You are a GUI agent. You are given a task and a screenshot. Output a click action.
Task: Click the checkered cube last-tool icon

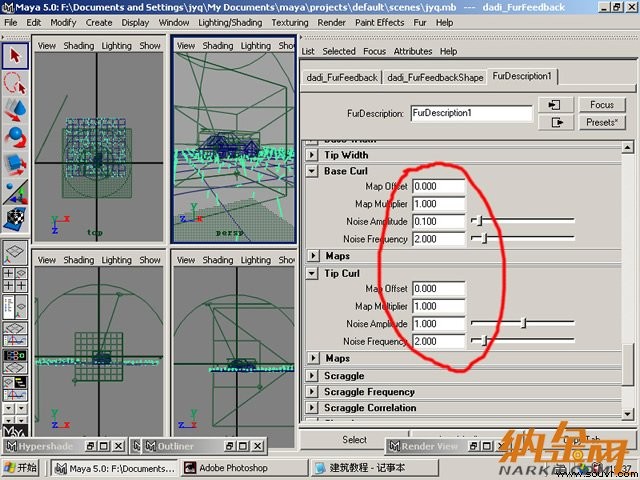(x=15, y=218)
